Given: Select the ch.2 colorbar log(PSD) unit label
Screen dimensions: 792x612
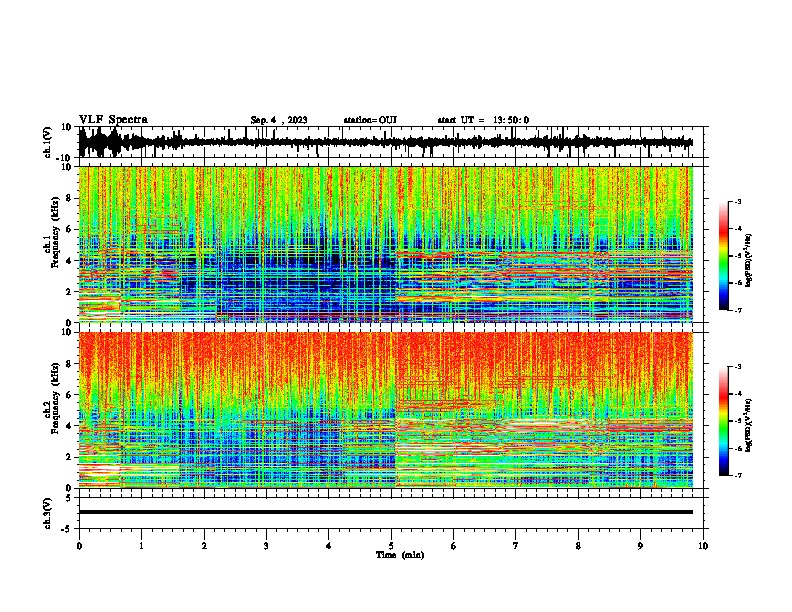Looking at the screenshot, I should click(748, 425).
